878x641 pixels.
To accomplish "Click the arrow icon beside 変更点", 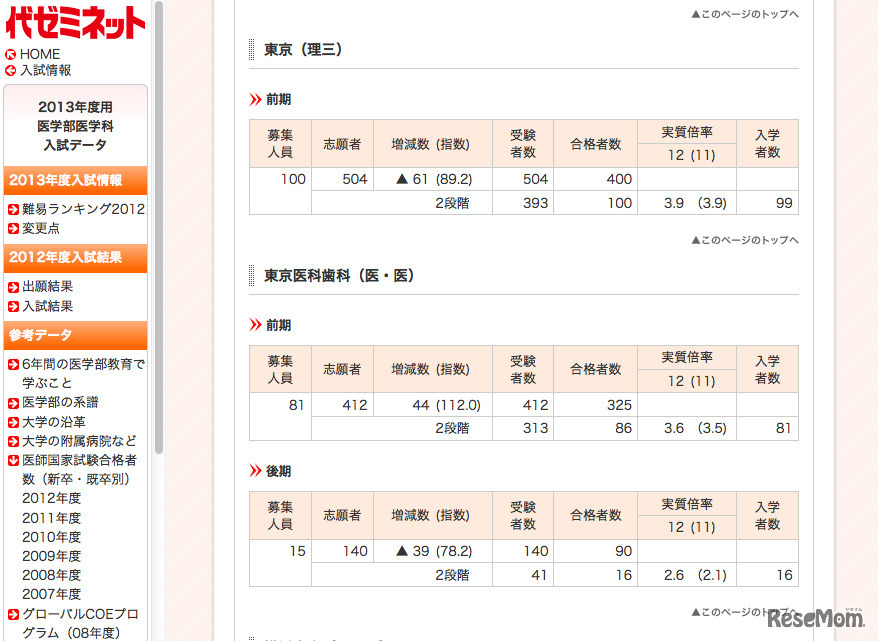I will pyautogui.click(x=13, y=229).
